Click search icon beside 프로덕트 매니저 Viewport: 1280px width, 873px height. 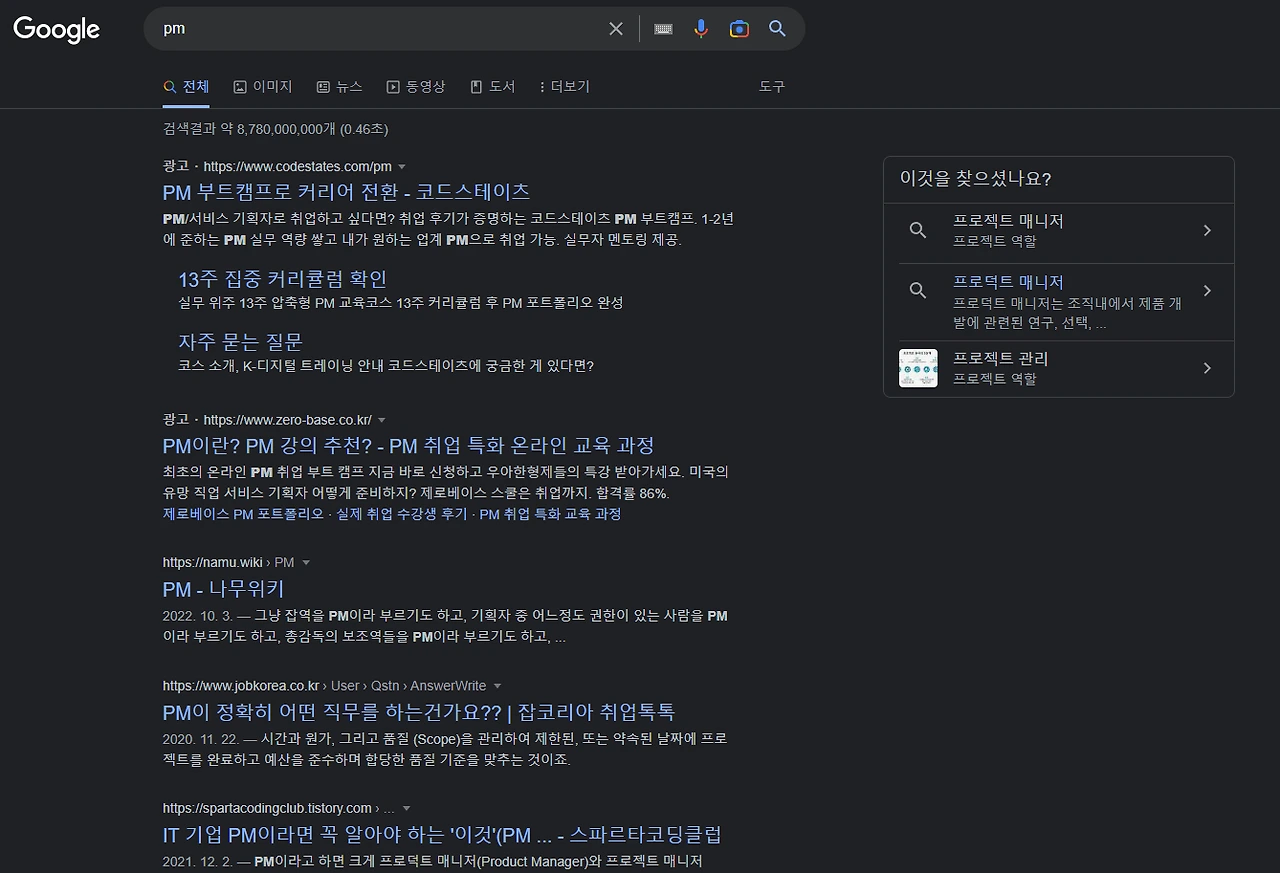[x=918, y=291]
